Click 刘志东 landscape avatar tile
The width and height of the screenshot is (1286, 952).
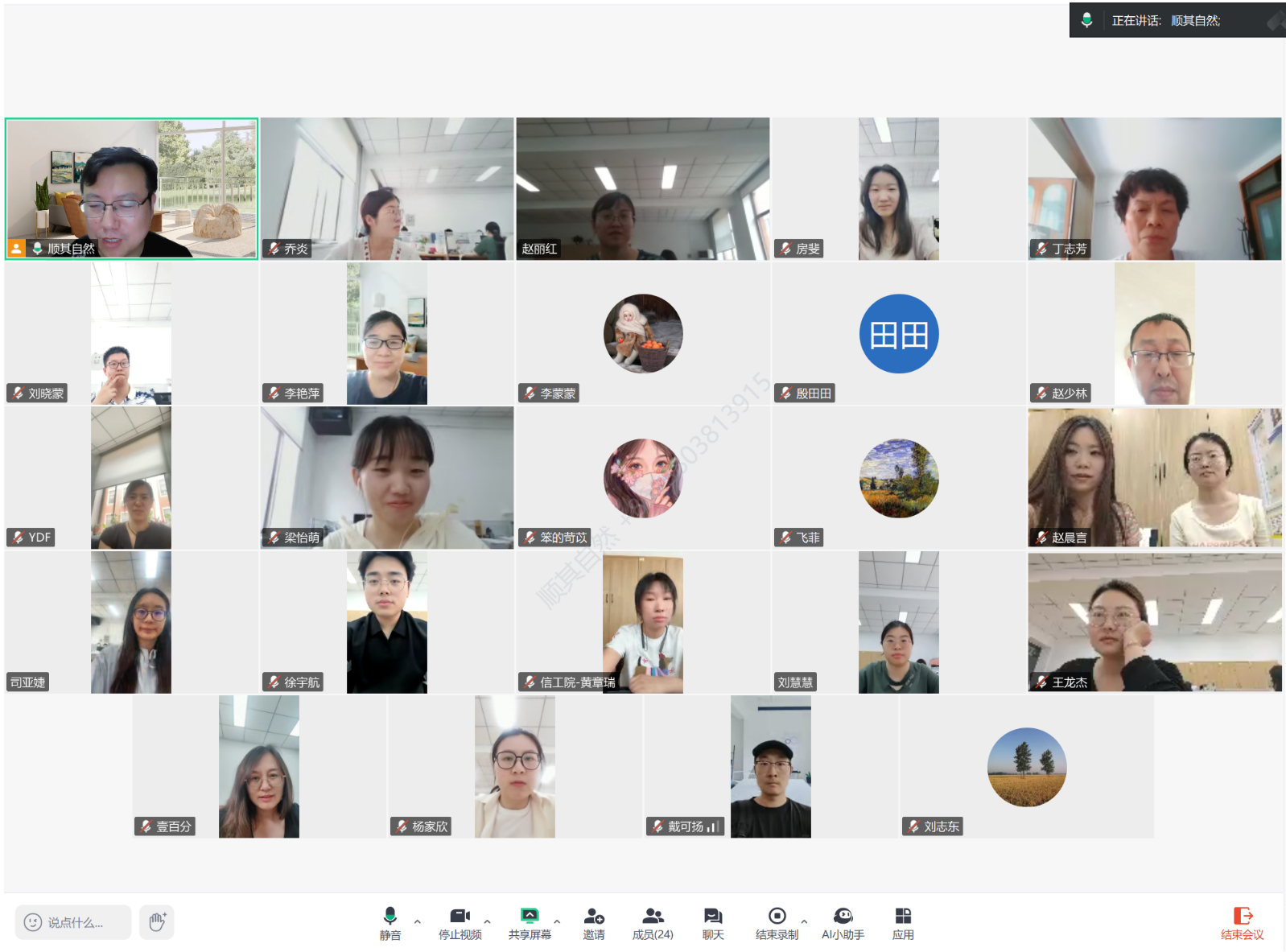click(x=1026, y=767)
